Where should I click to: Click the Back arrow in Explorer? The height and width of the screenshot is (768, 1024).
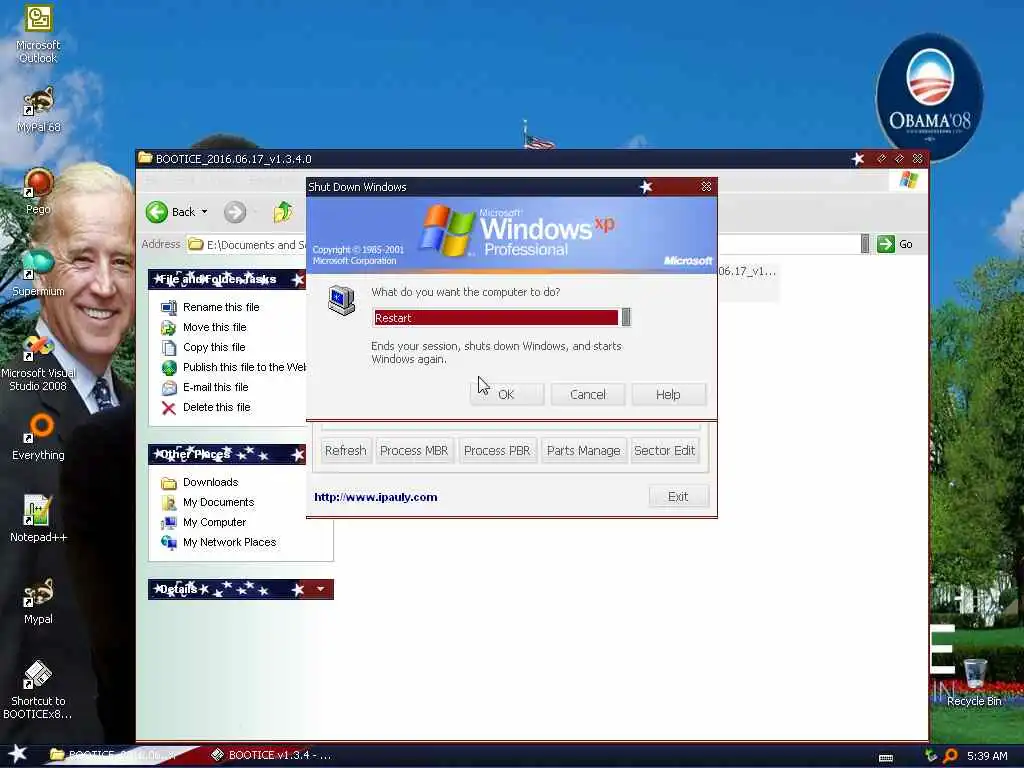pyautogui.click(x=157, y=212)
